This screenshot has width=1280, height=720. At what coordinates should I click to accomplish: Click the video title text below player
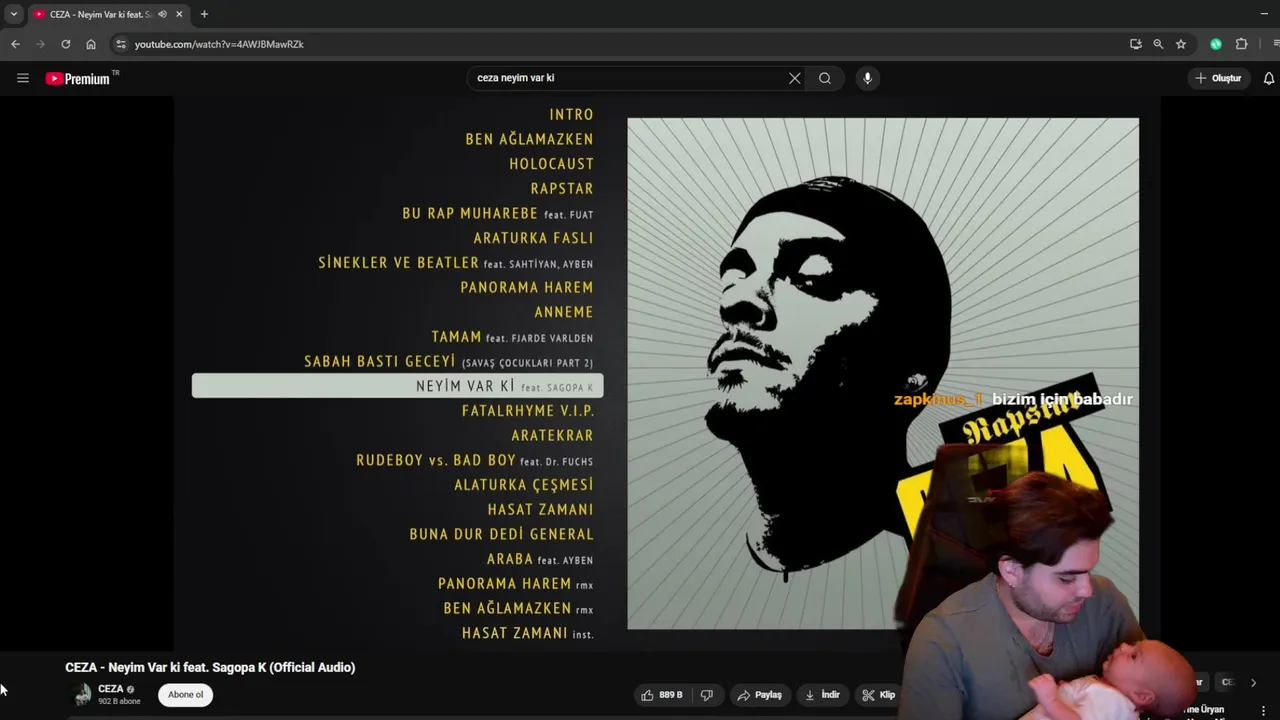210,667
